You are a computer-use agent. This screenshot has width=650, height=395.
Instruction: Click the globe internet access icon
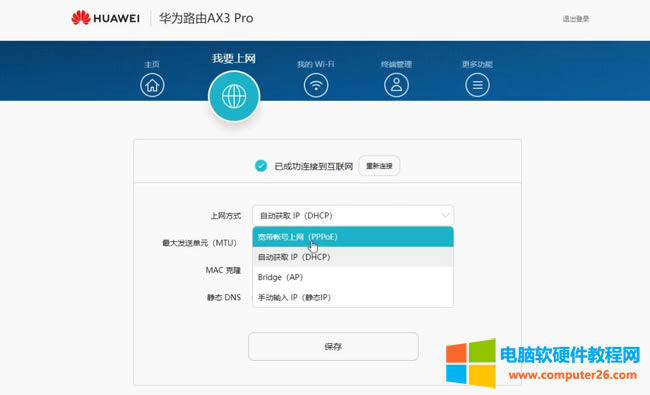click(x=234, y=96)
